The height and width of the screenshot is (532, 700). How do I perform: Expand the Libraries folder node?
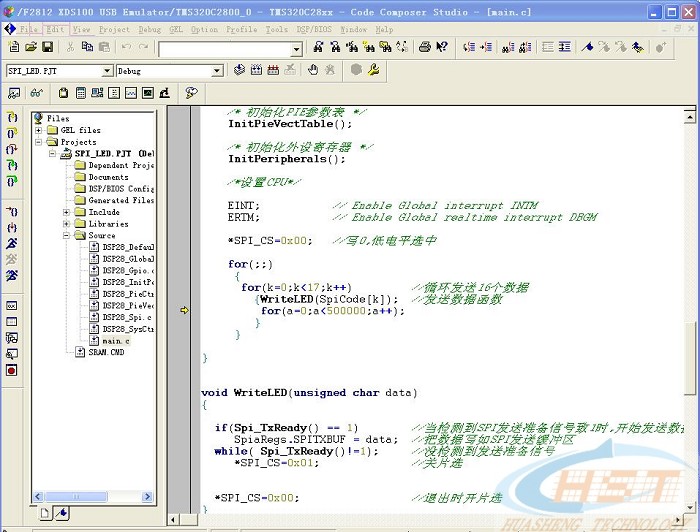[x=67, y=224]
